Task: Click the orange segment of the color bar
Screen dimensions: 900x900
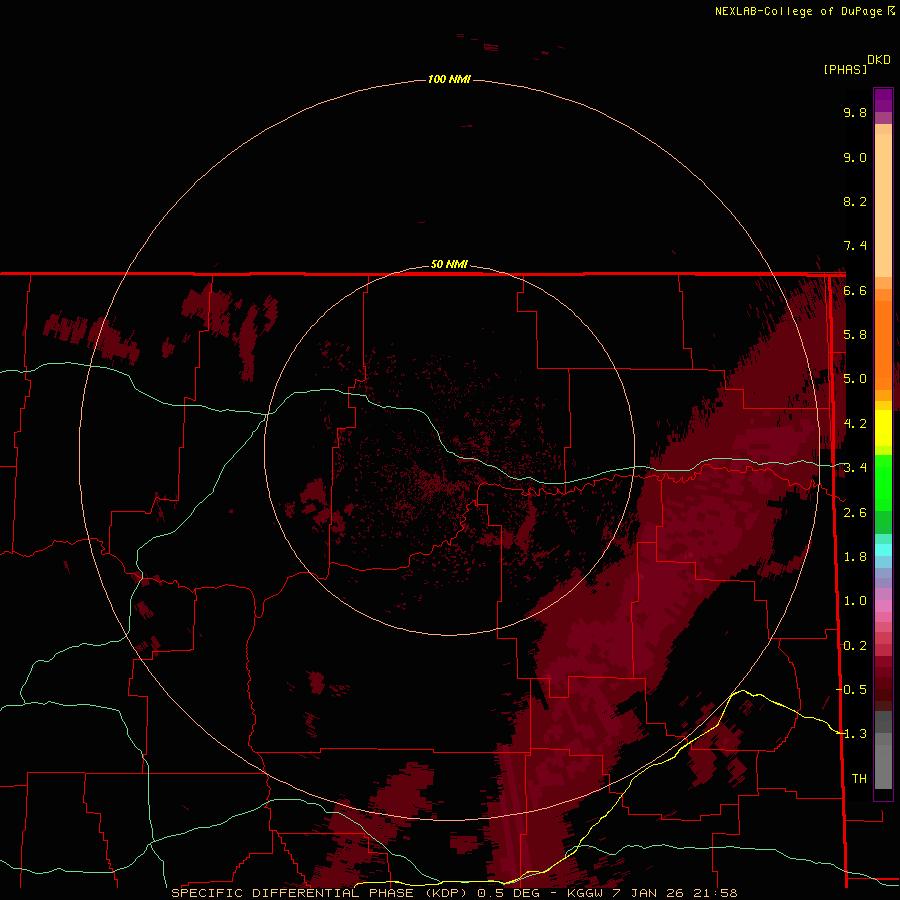Action: click(883, 344)
